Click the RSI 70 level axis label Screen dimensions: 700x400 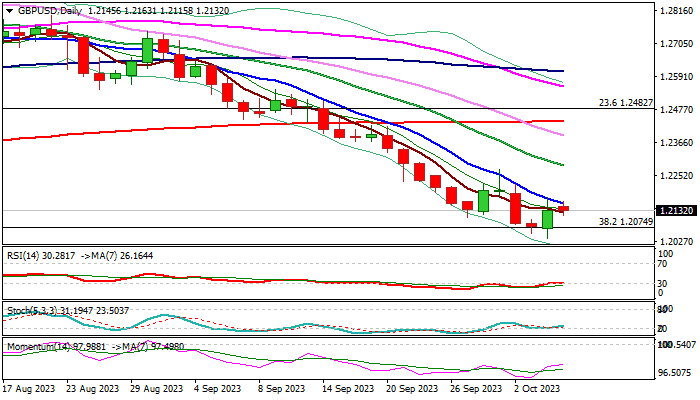point(663,264)
